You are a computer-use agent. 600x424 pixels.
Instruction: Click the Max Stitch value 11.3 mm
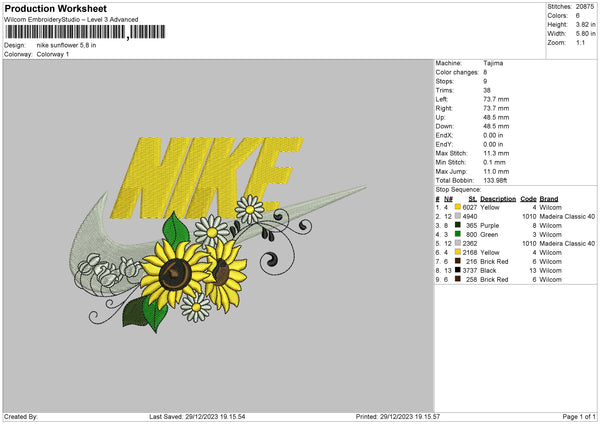[x=496, y=153]
